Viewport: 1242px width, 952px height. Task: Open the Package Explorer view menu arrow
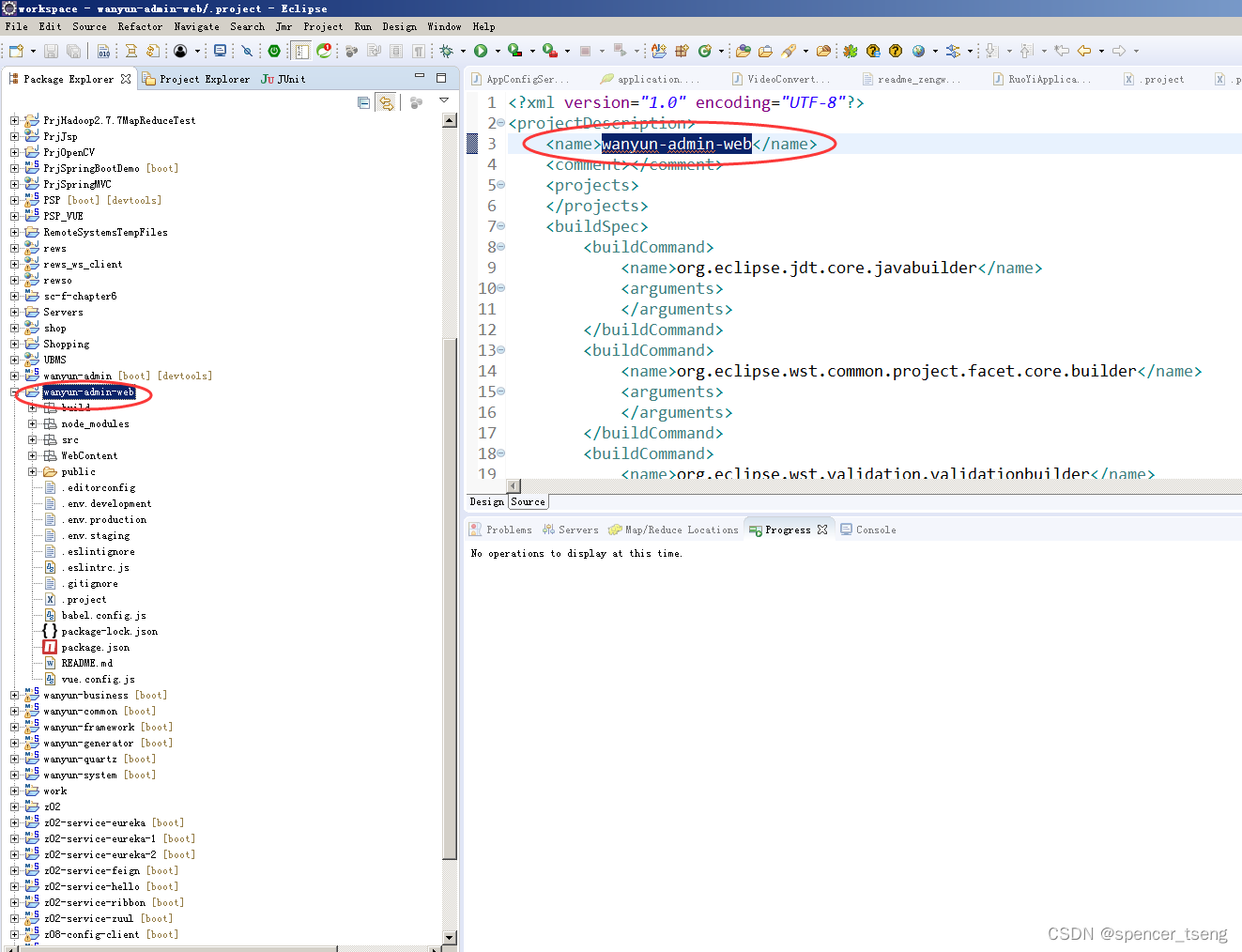[444, 100]
